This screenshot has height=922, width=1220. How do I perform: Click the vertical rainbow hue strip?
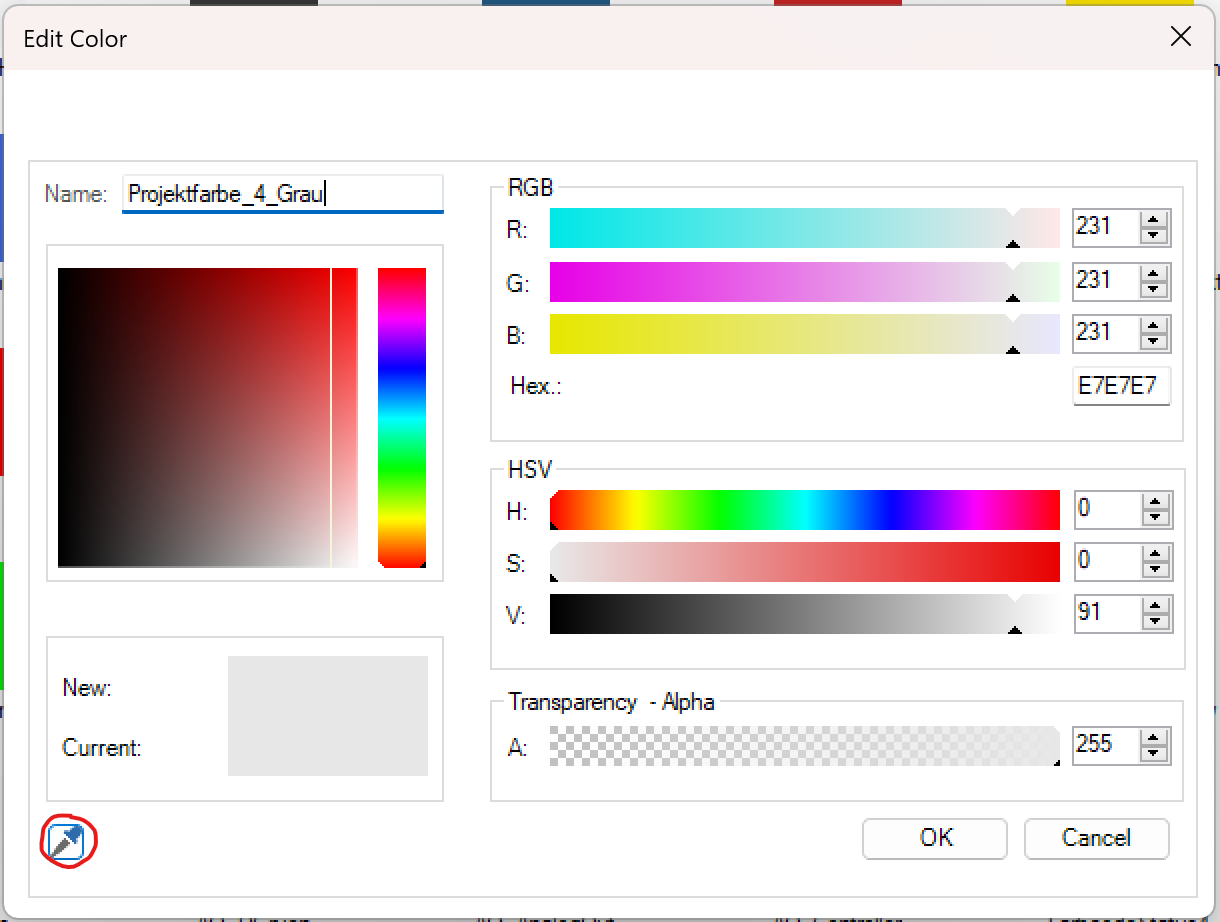click(x=401, y=417)
